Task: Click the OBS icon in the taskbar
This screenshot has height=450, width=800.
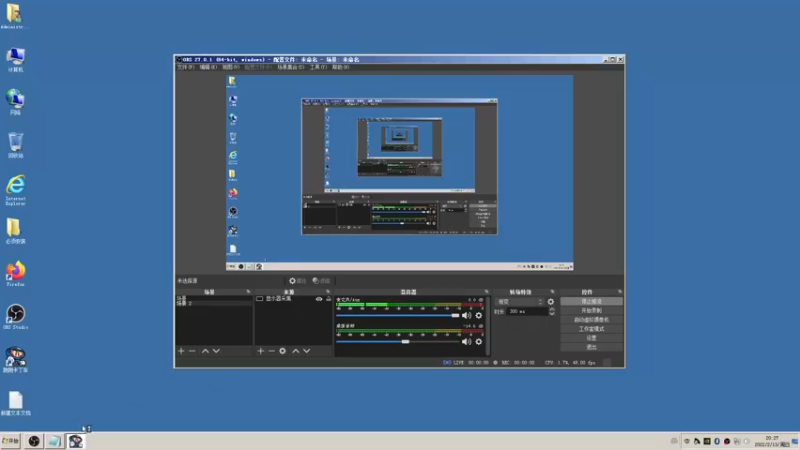Action: (x=34, y=441)
